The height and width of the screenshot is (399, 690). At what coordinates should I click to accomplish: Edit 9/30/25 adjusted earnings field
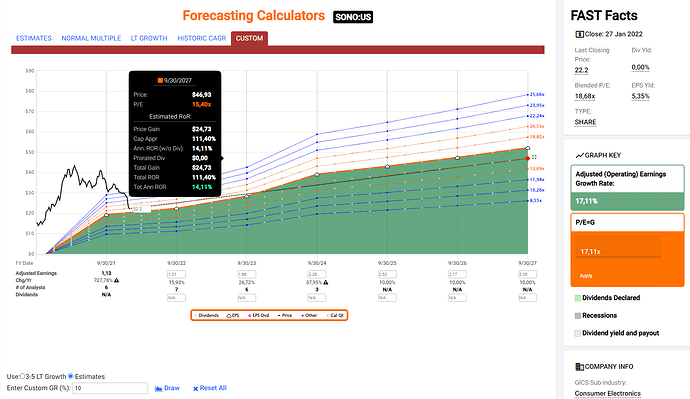point(387,274)
